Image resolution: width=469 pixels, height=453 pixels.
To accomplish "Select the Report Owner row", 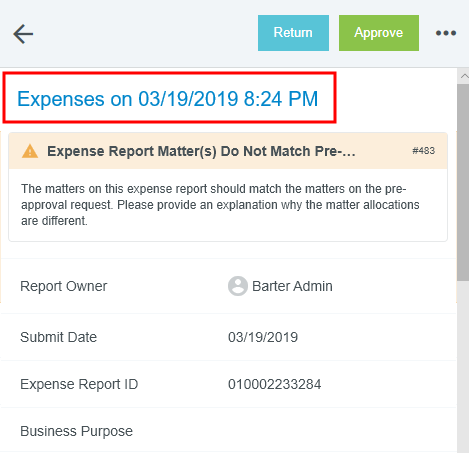I will point(229,286).
